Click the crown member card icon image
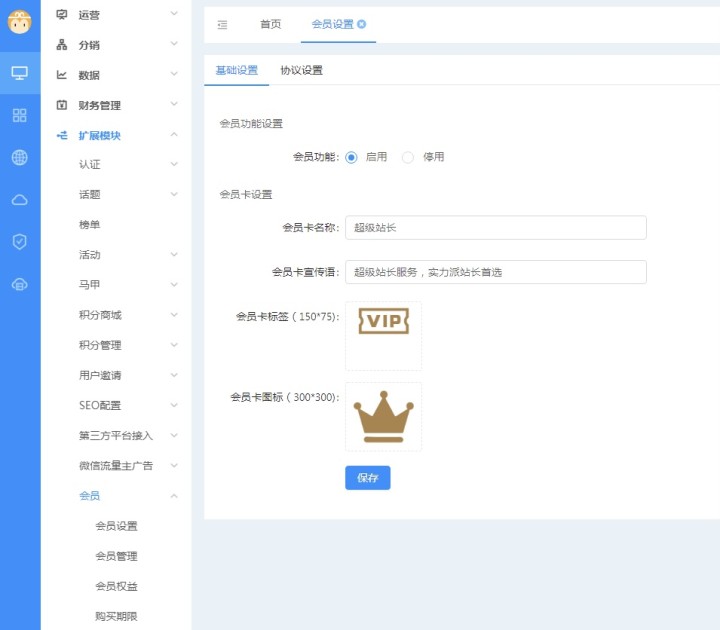This screenshot has width=720, height=630. pos(383,416)
